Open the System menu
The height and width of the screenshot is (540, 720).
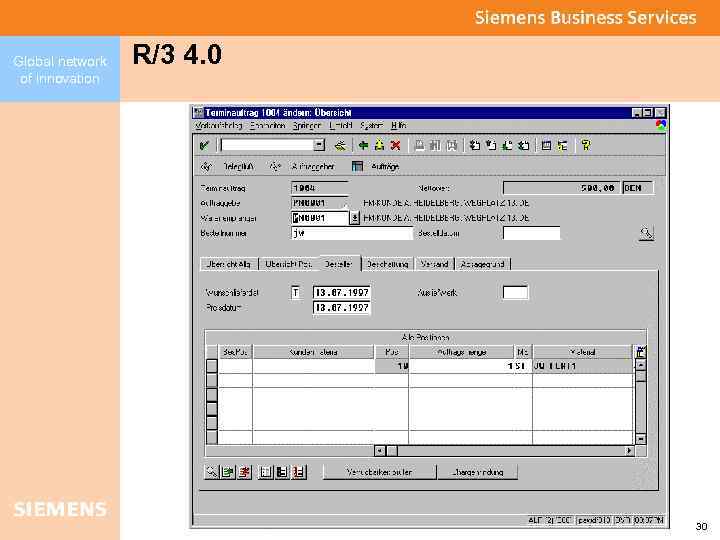click(x=371, y=125)
